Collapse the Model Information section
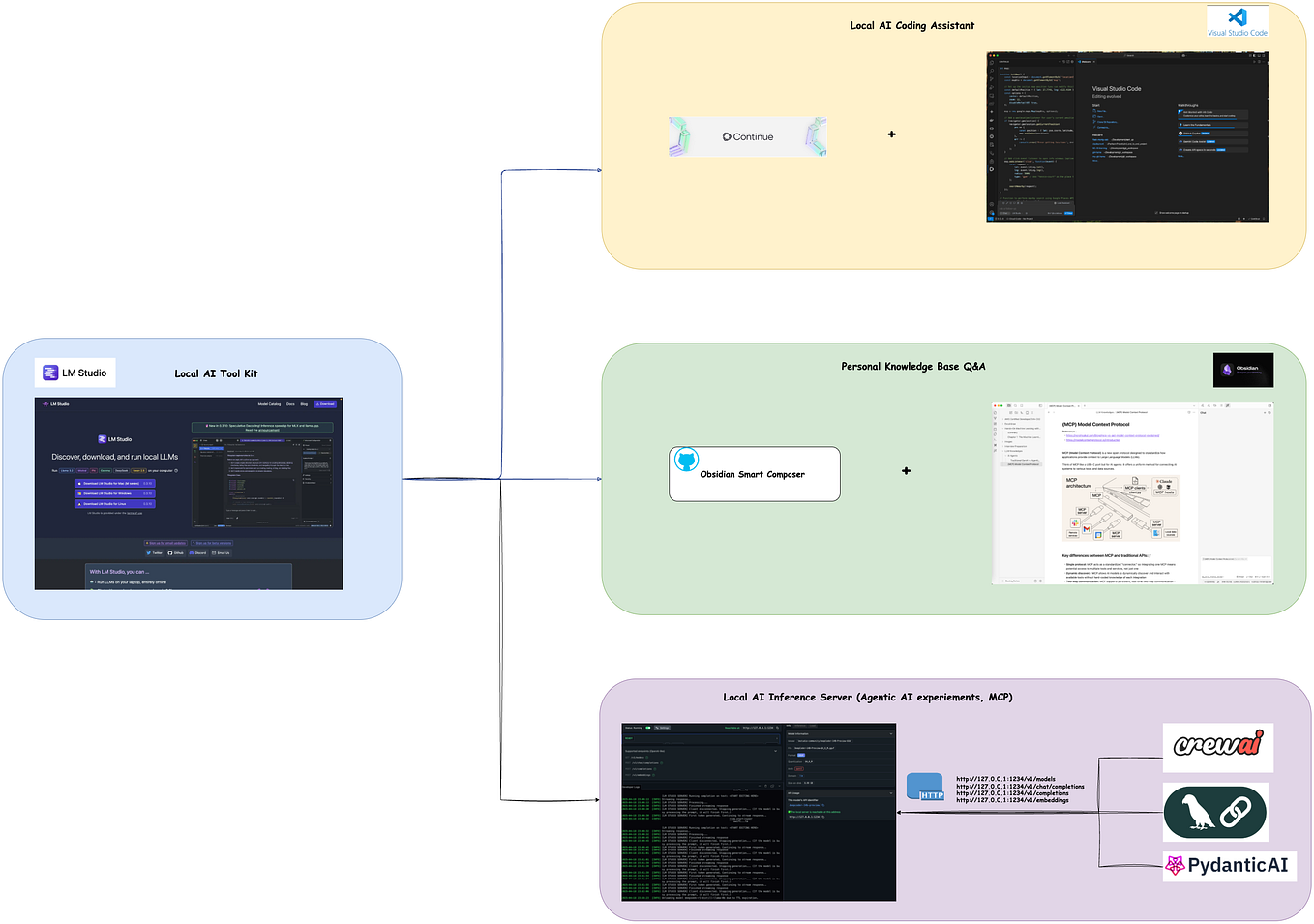Screen dimensions: 1314x924 coord(891,734)
